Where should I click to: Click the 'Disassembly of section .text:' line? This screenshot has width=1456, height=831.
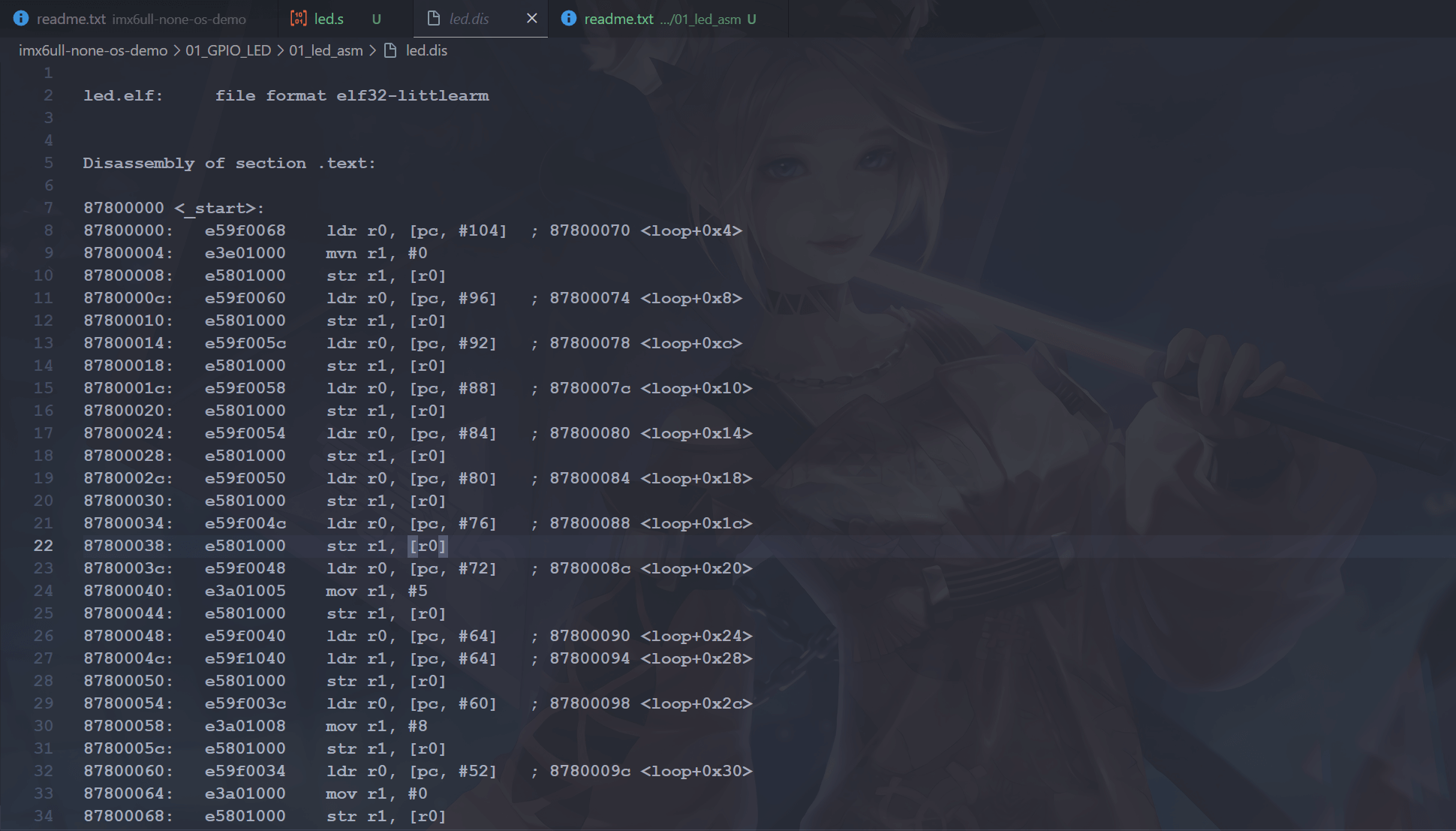click(x=229, y=163)
